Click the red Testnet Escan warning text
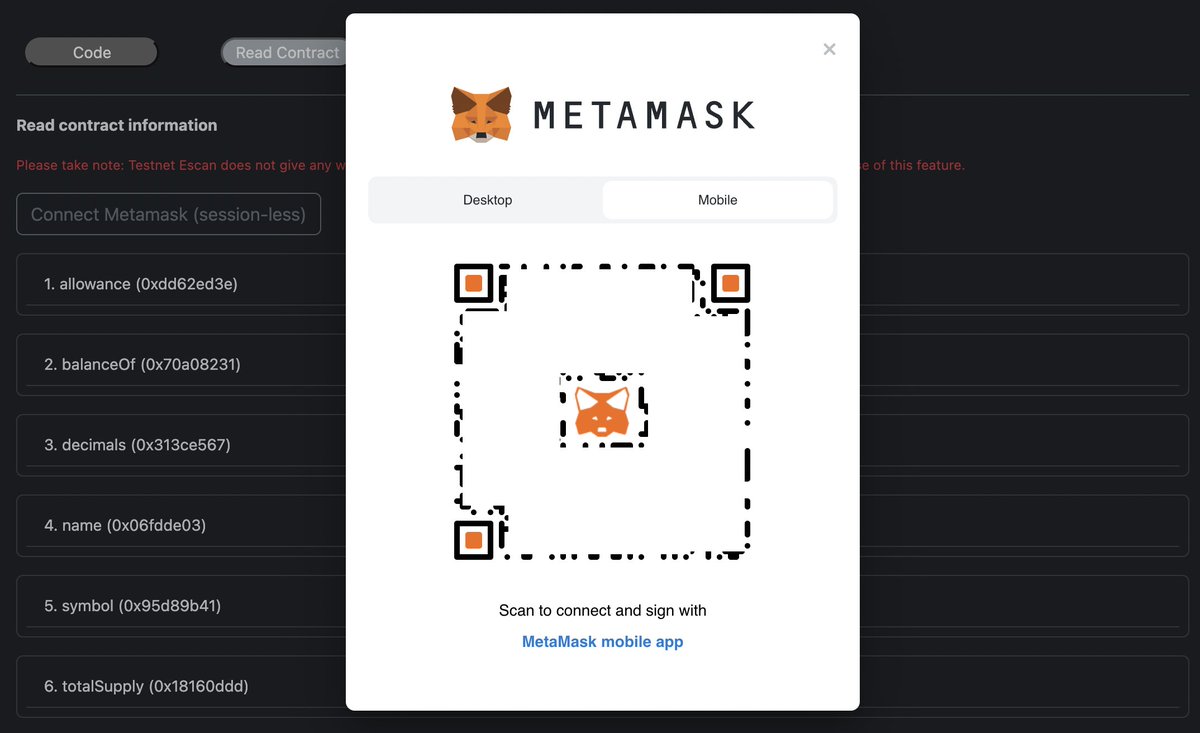Image resolution: width=1200 pixels, height=733 pixels. [x=181, y=165]
